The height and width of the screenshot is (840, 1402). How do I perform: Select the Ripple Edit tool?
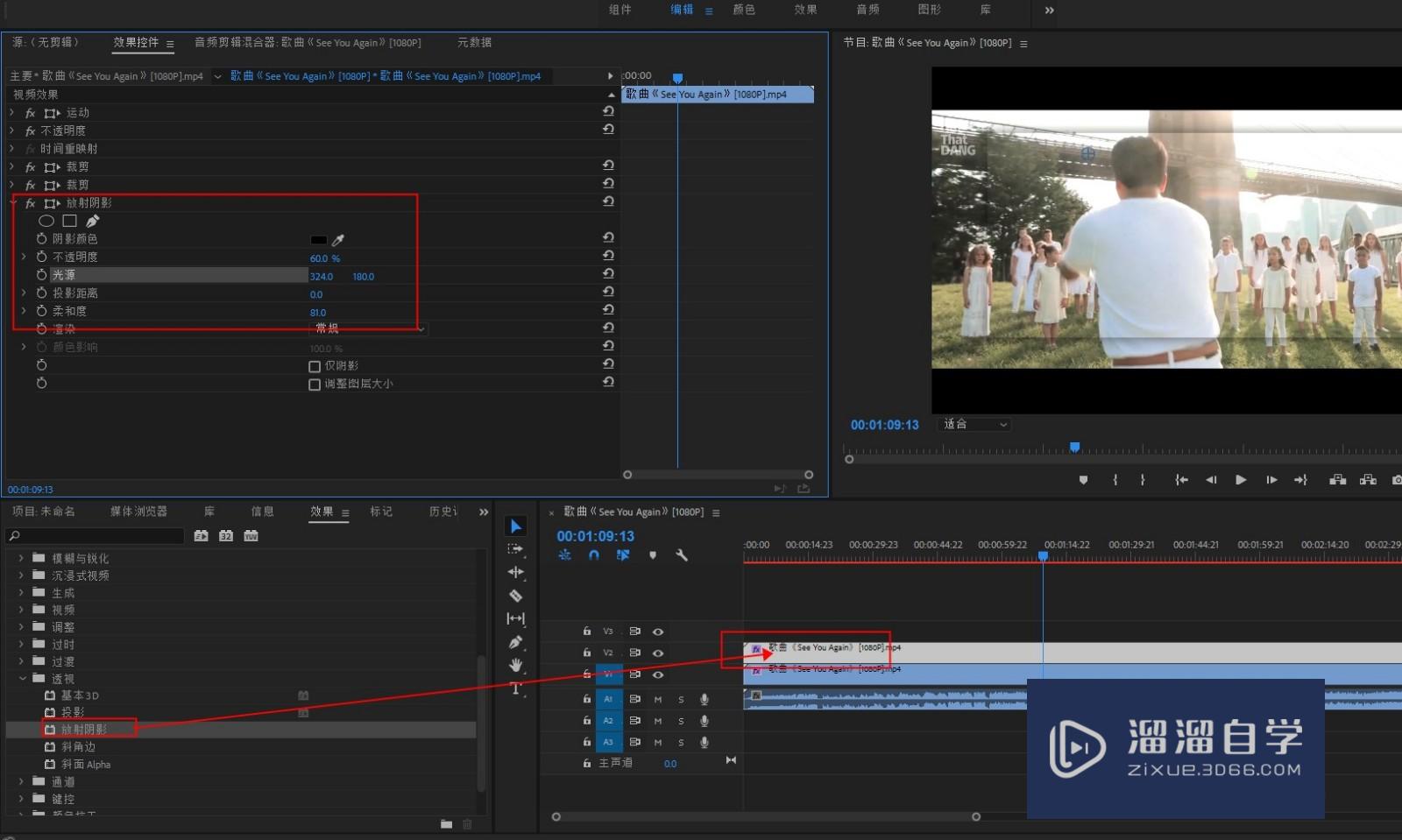515,572
